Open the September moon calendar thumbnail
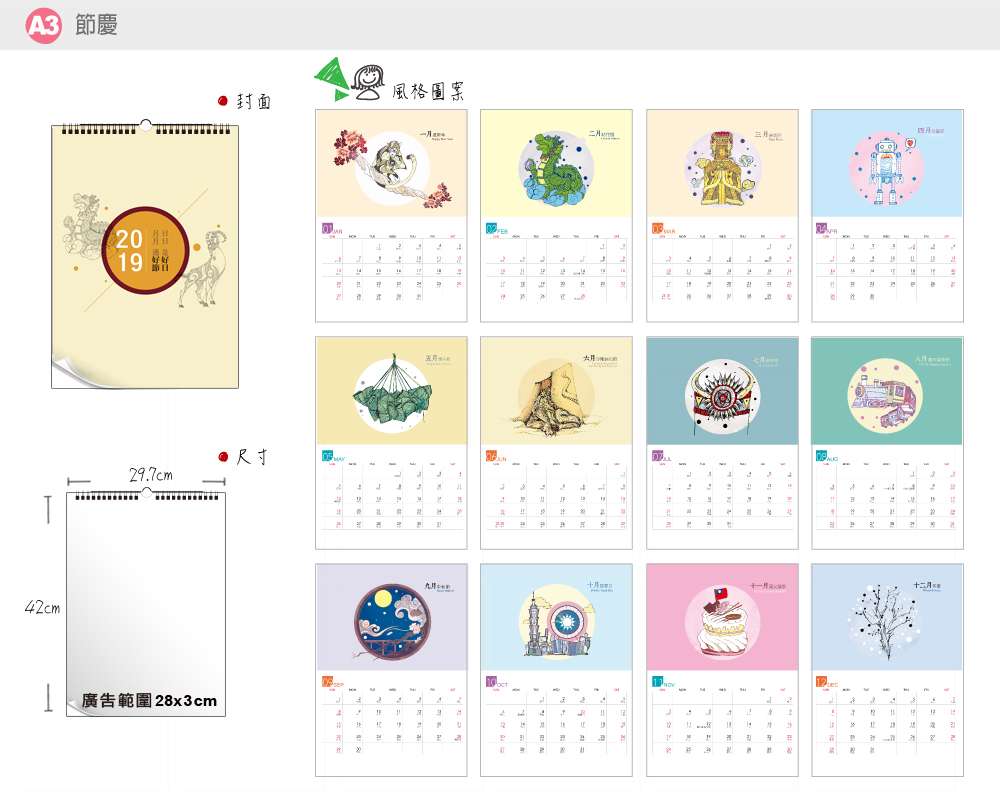 pyautogui.click(x=391, y=670)
